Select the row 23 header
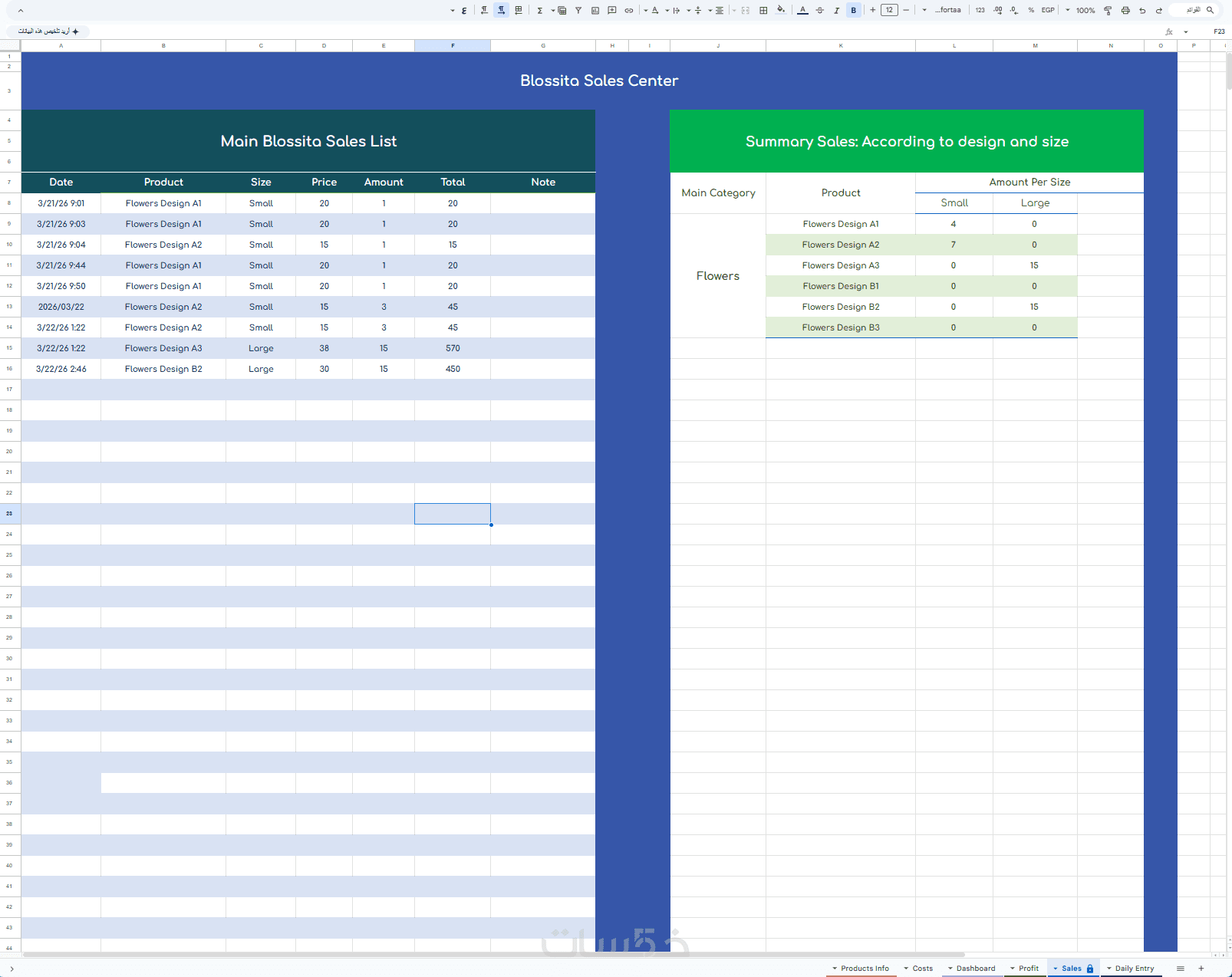1232x977 pixels. (x=9, y=514)
